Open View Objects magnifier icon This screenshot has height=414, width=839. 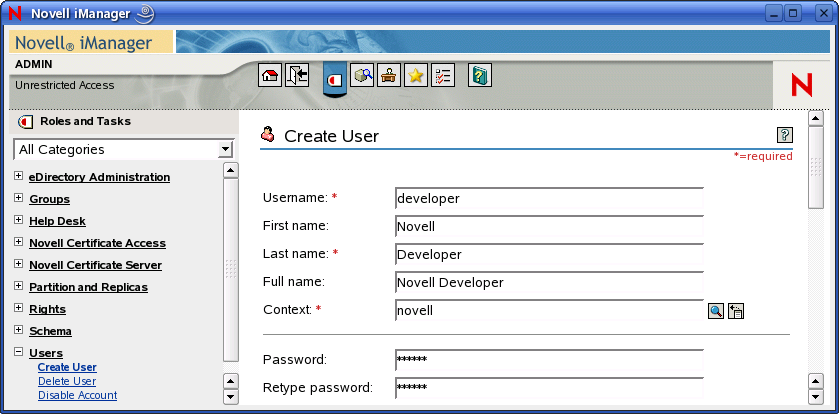coord(362,75)
